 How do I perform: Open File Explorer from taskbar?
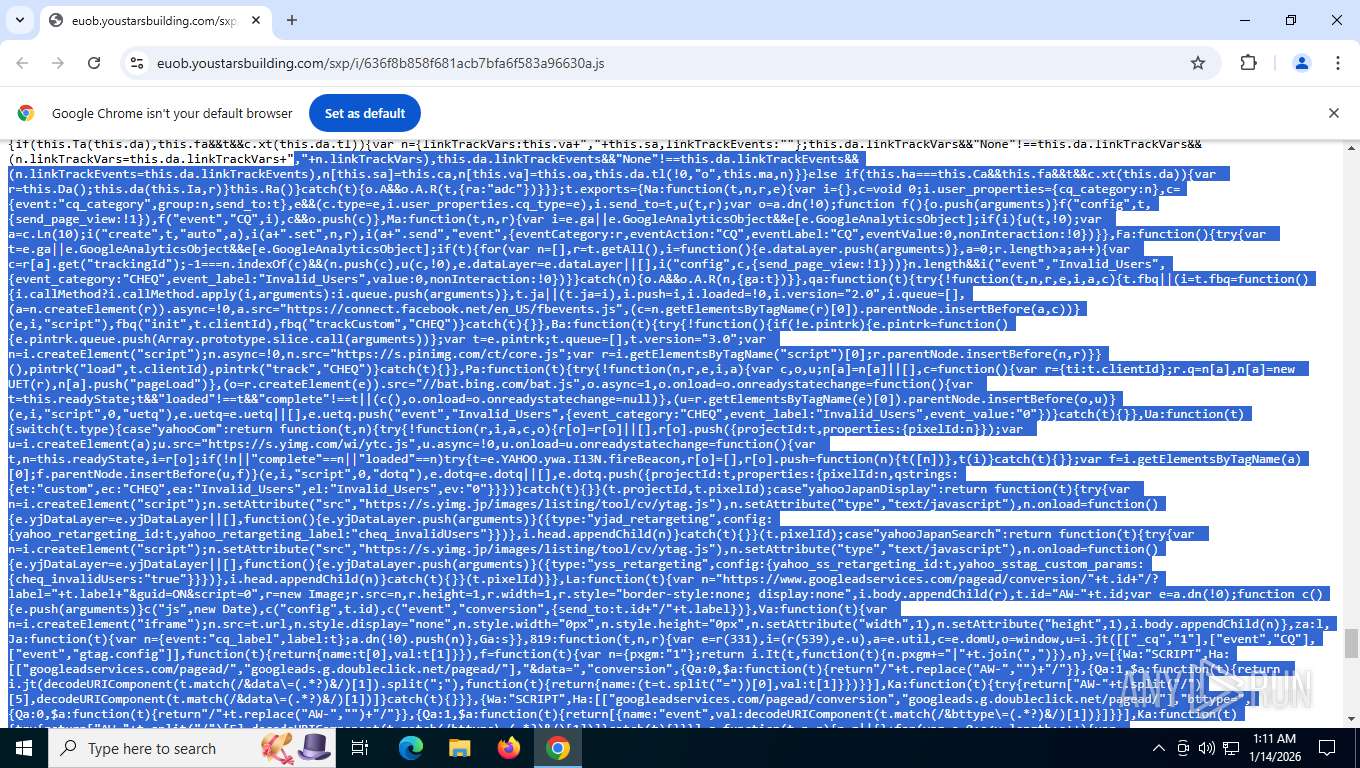[460, 748]
